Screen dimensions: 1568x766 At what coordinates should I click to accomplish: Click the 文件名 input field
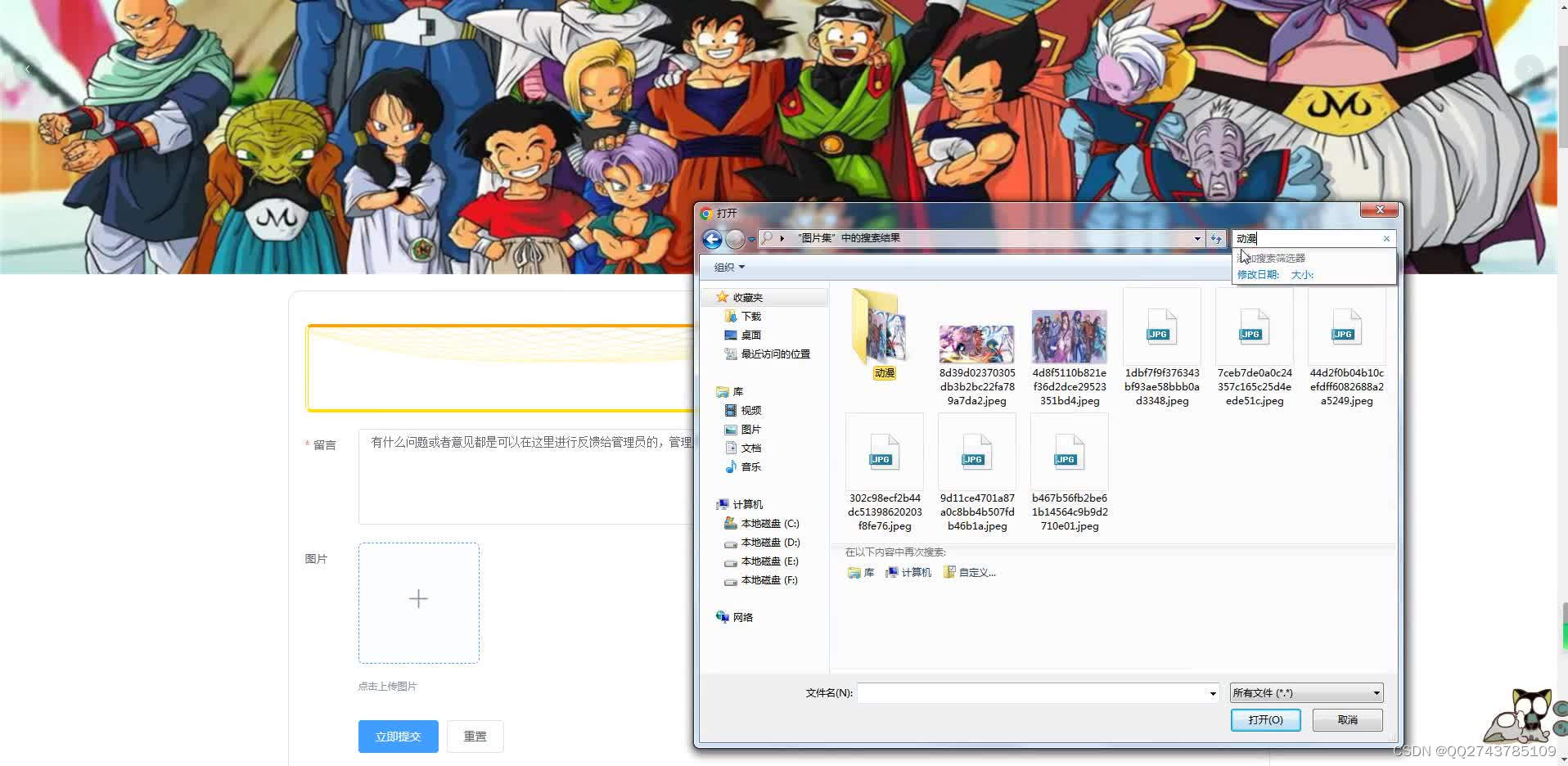1031,693
